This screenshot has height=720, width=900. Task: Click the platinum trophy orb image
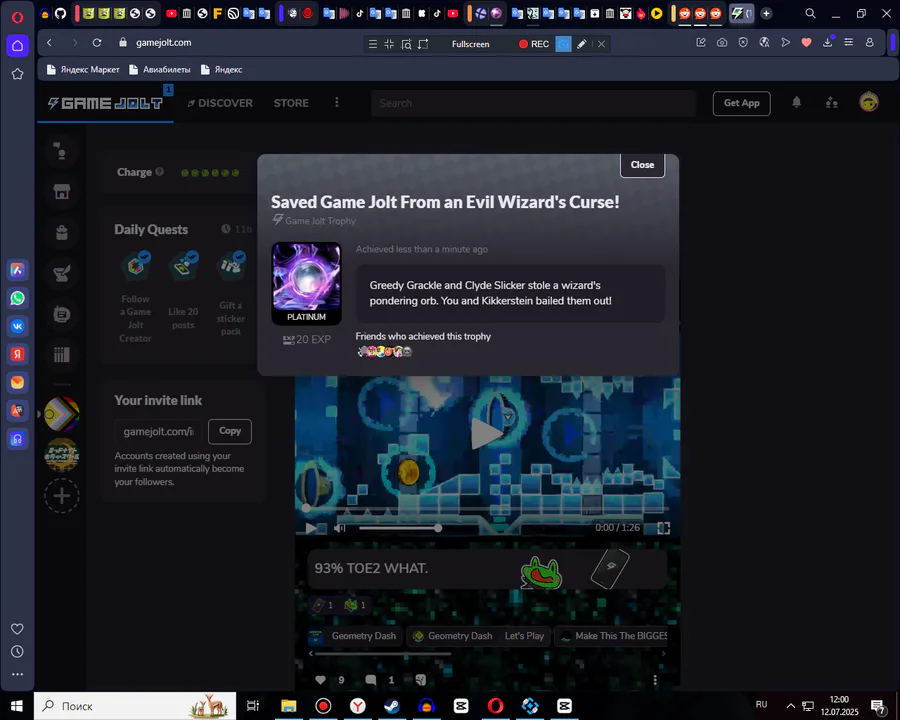[307, 276]
